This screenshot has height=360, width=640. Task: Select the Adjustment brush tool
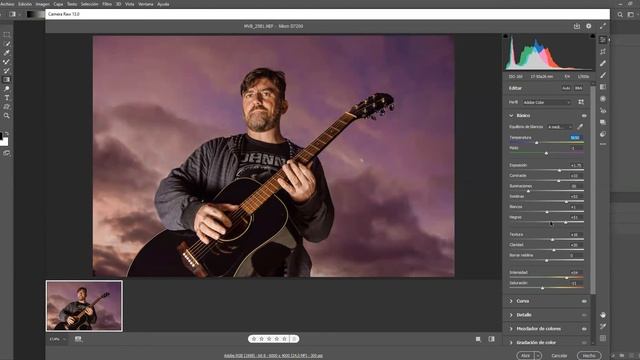pos(603,75)
